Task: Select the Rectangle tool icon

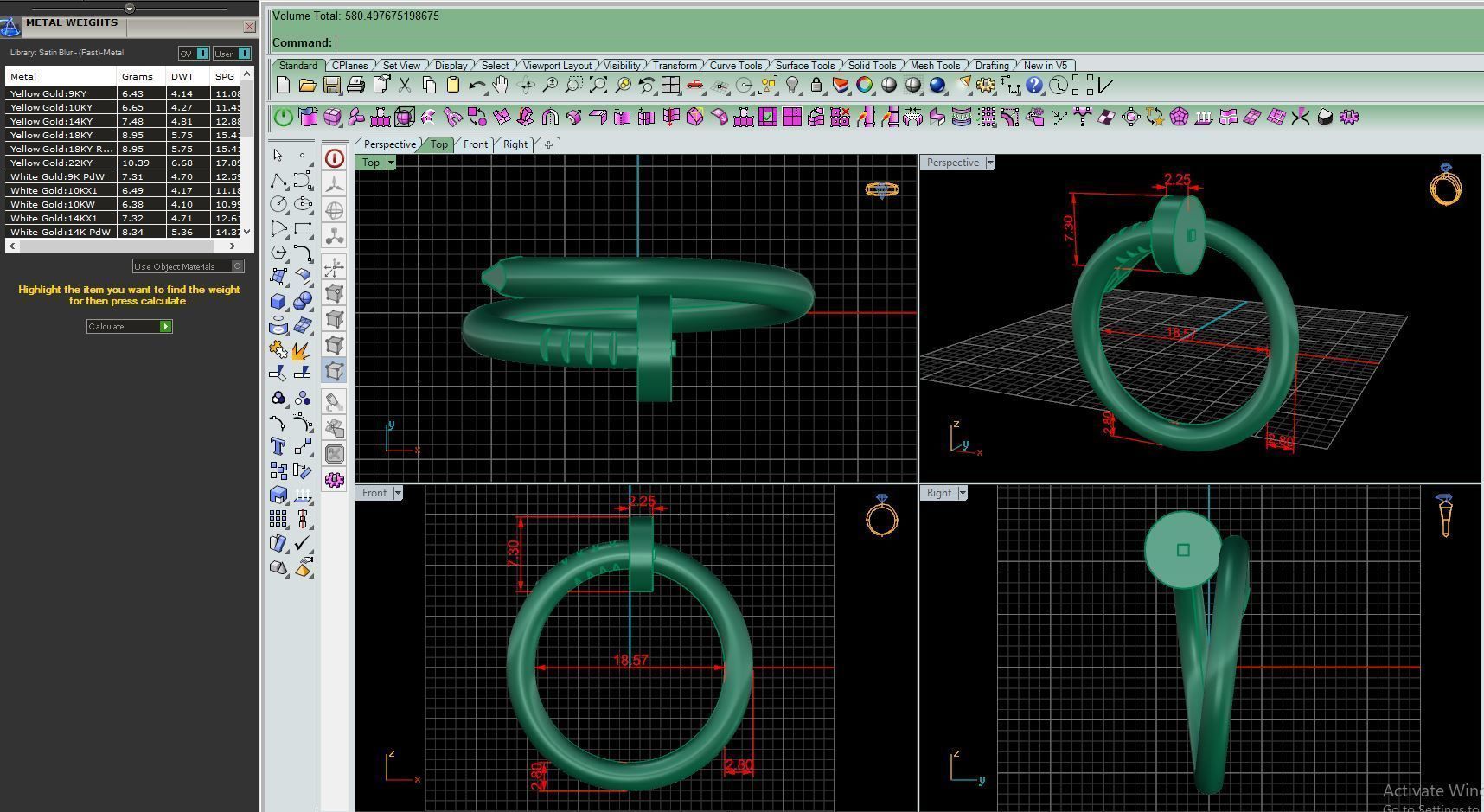Action: [x=302, y=228]
